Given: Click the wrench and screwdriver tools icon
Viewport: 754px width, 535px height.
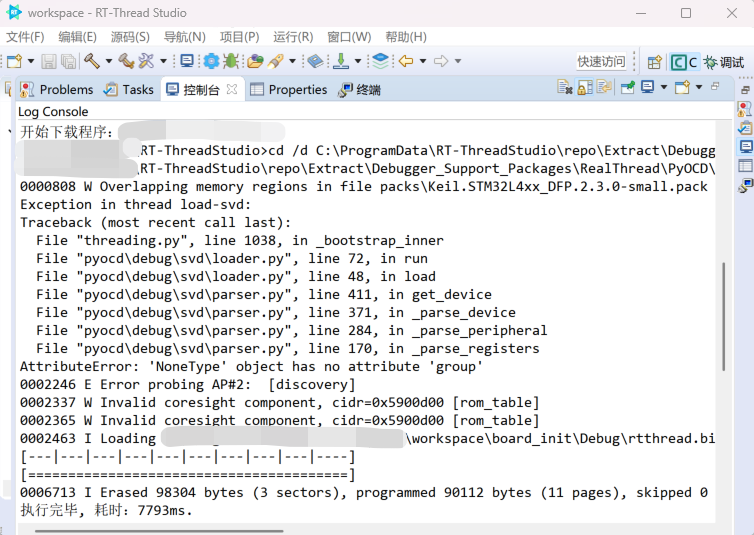Looking at the screenshot, I should [146, 61].
